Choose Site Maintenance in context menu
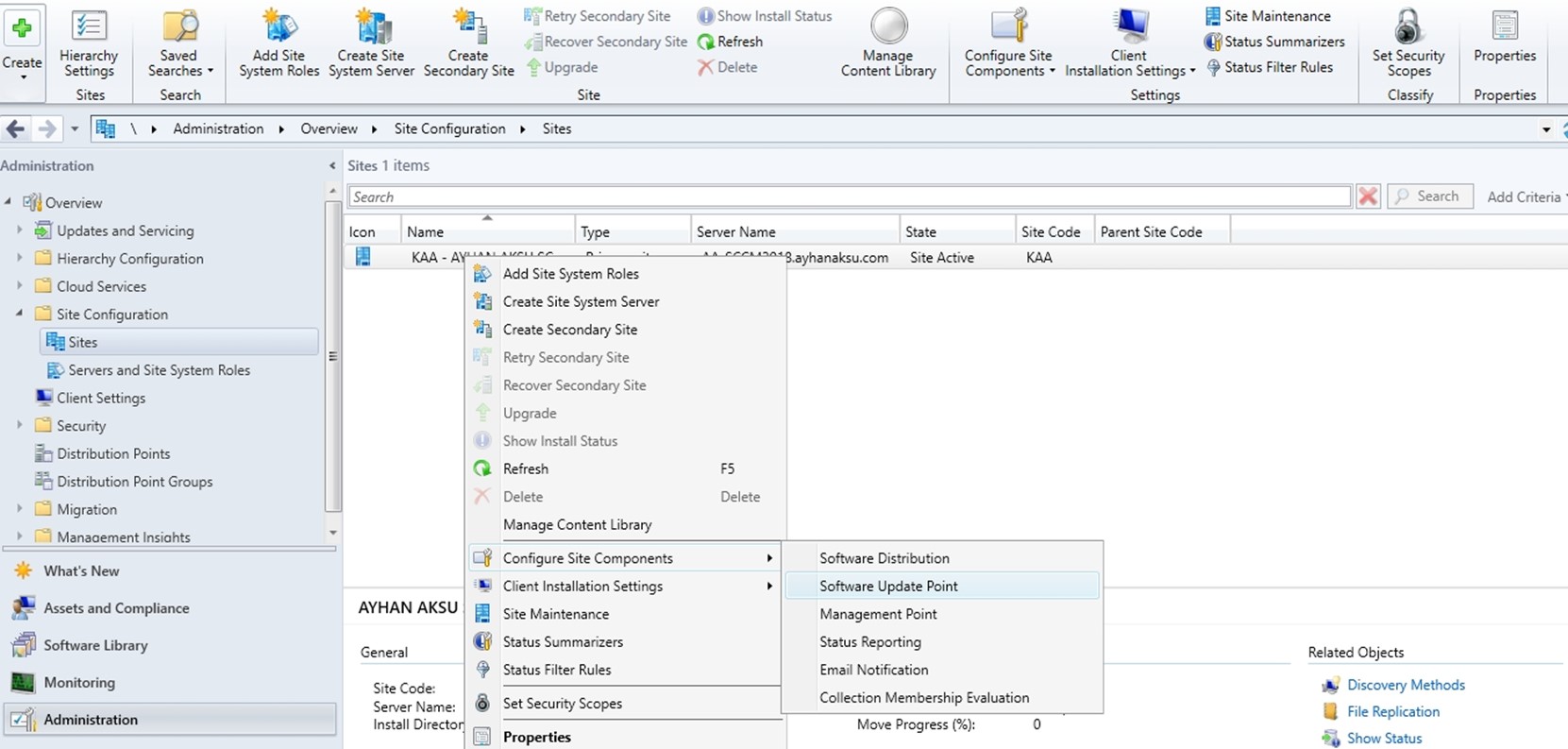Screen dimensions: 1568x749 tap(625, 614)
